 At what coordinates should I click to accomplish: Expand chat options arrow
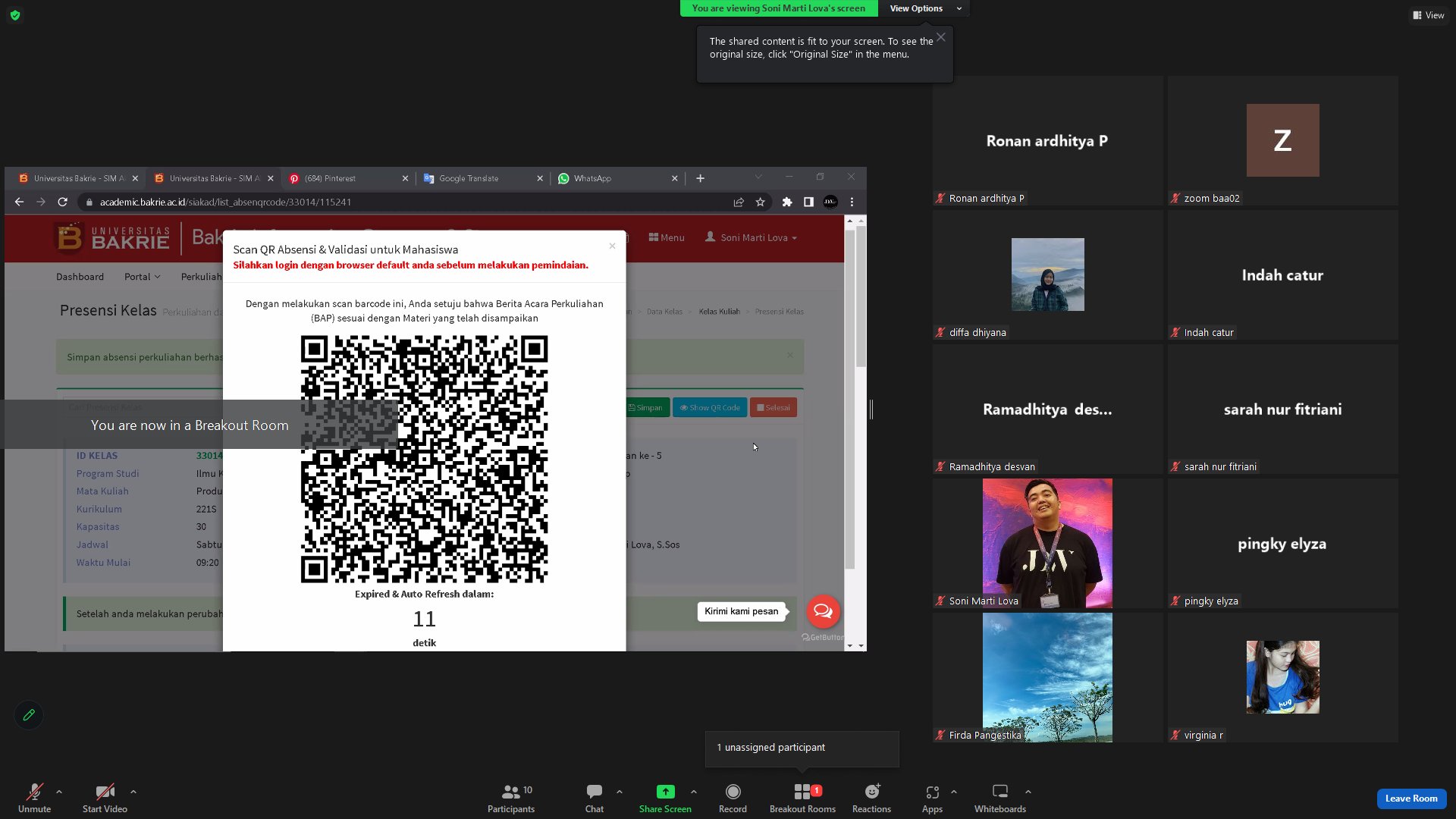click(620, 792)
